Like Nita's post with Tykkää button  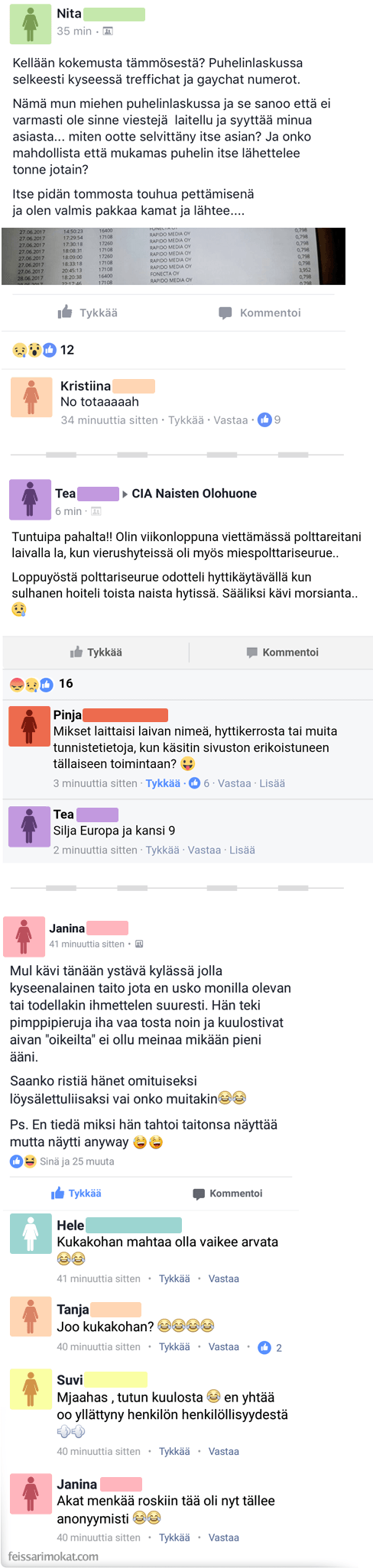coord(88,313)
